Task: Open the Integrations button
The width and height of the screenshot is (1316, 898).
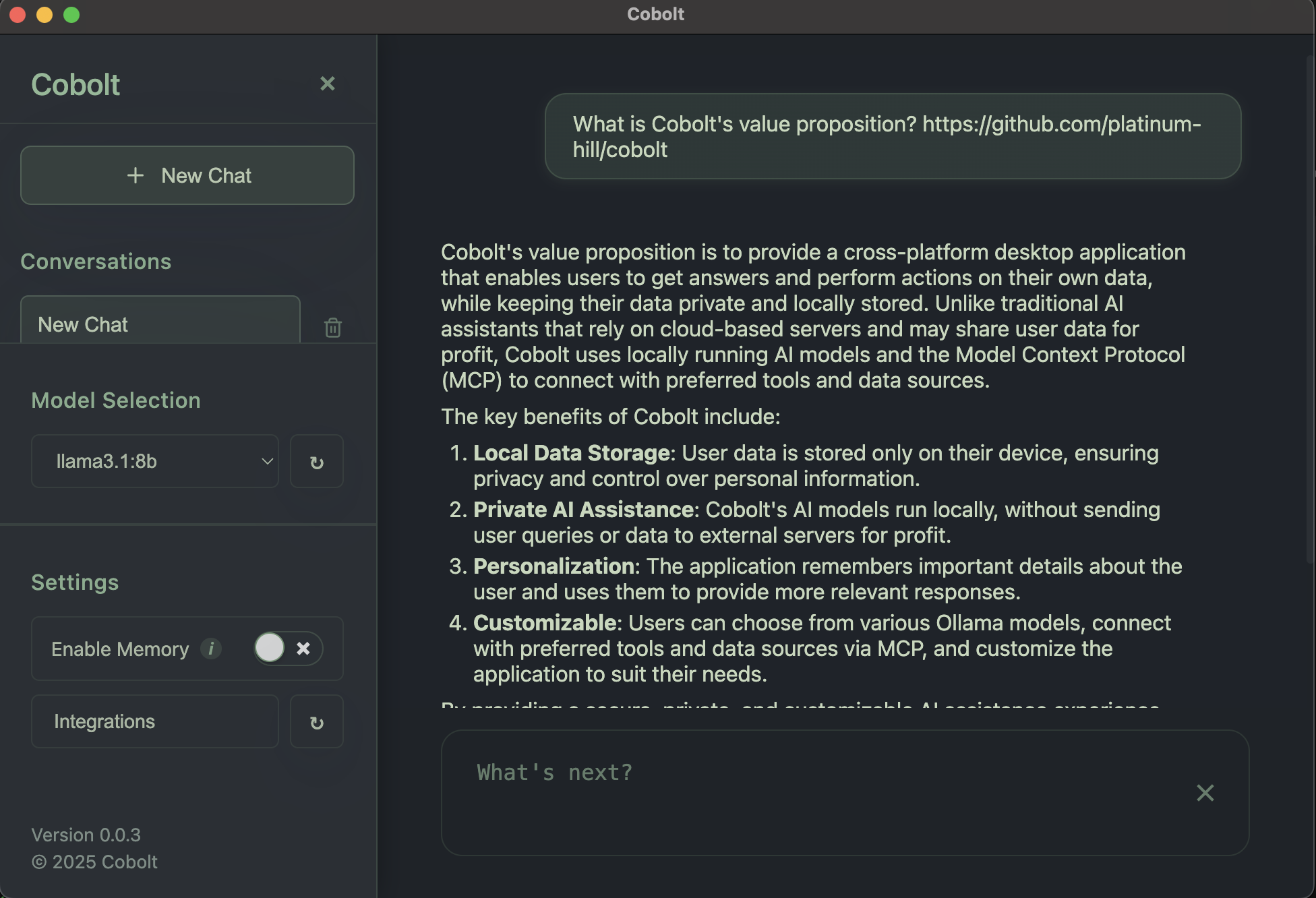Action: pos(154,722)
